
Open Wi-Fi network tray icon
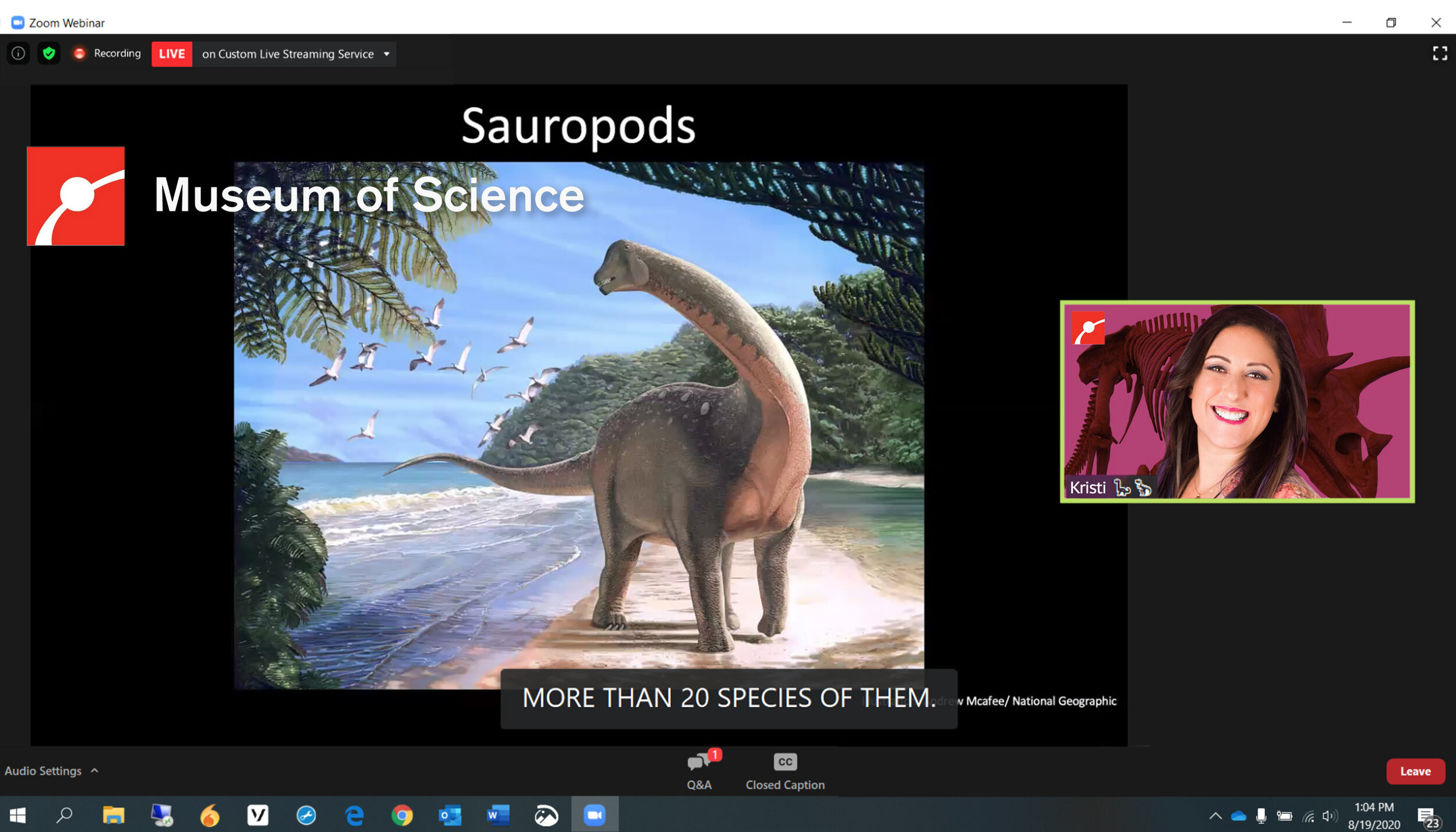tap(1308, 816)
